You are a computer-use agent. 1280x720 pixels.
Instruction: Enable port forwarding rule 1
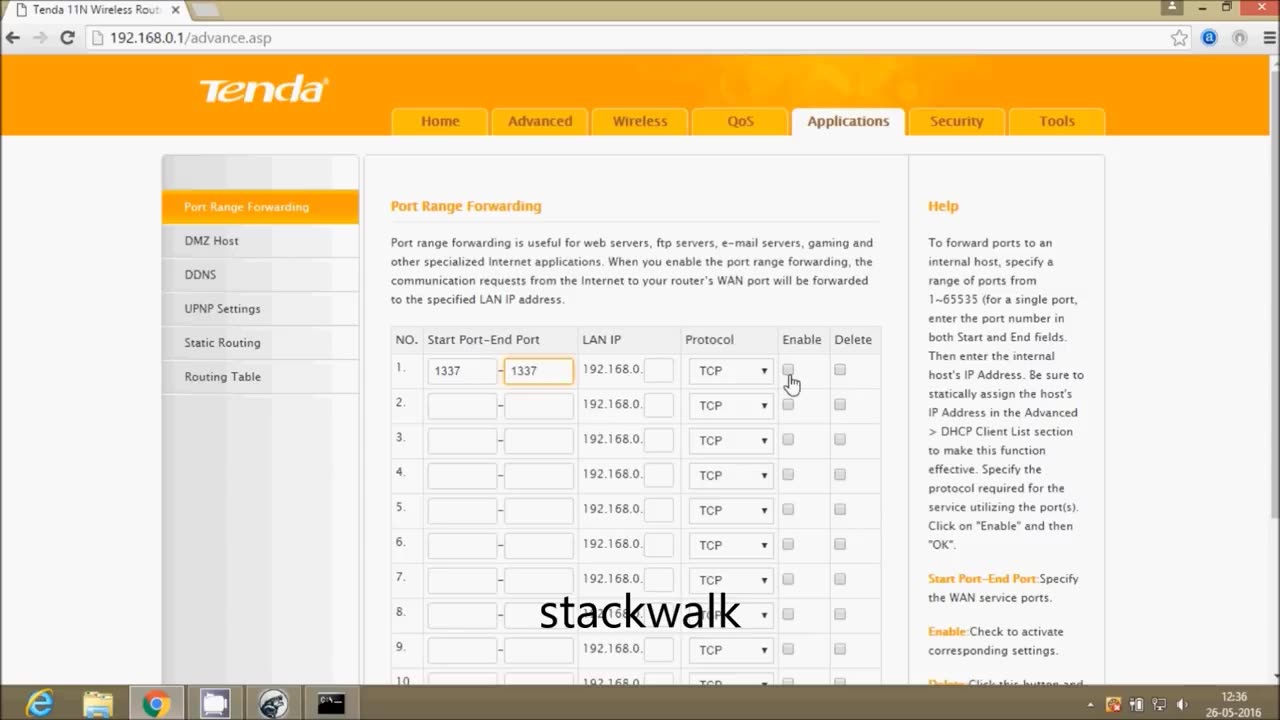click(x=788, y=370)
